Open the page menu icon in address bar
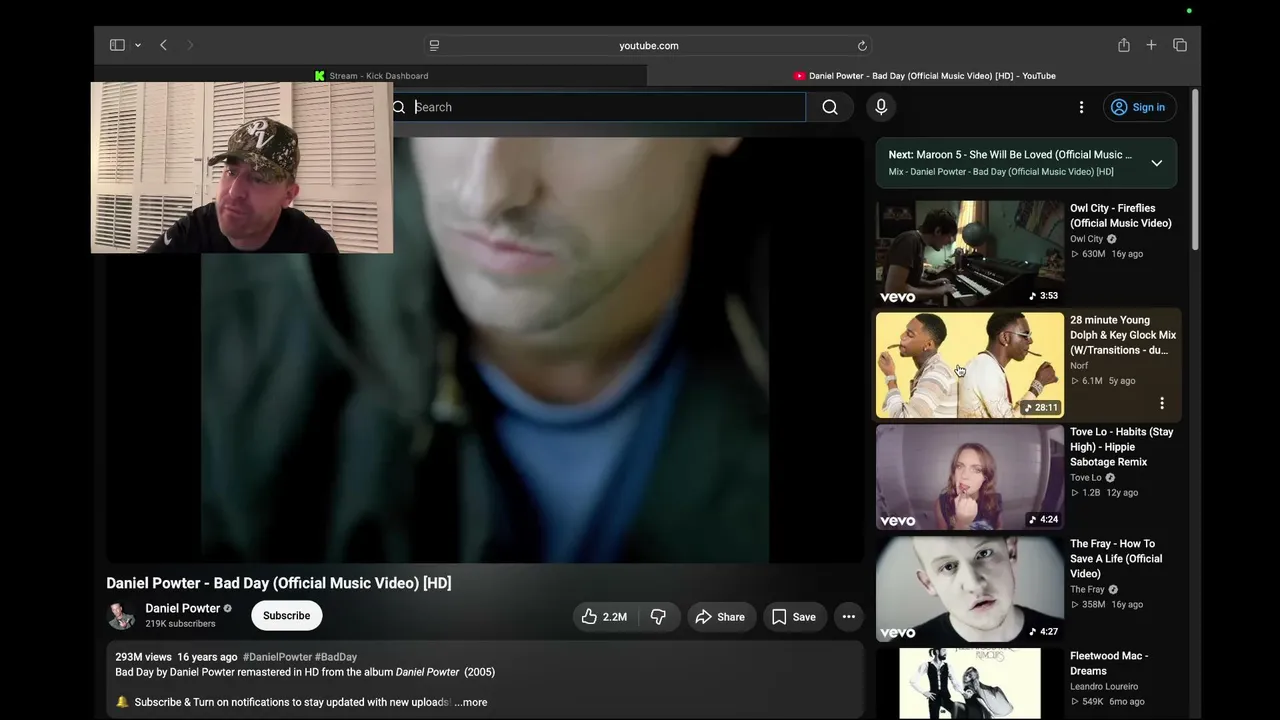Image resolution: width=1280 pixels, height=720 pixels. click(x=434, y=45)
